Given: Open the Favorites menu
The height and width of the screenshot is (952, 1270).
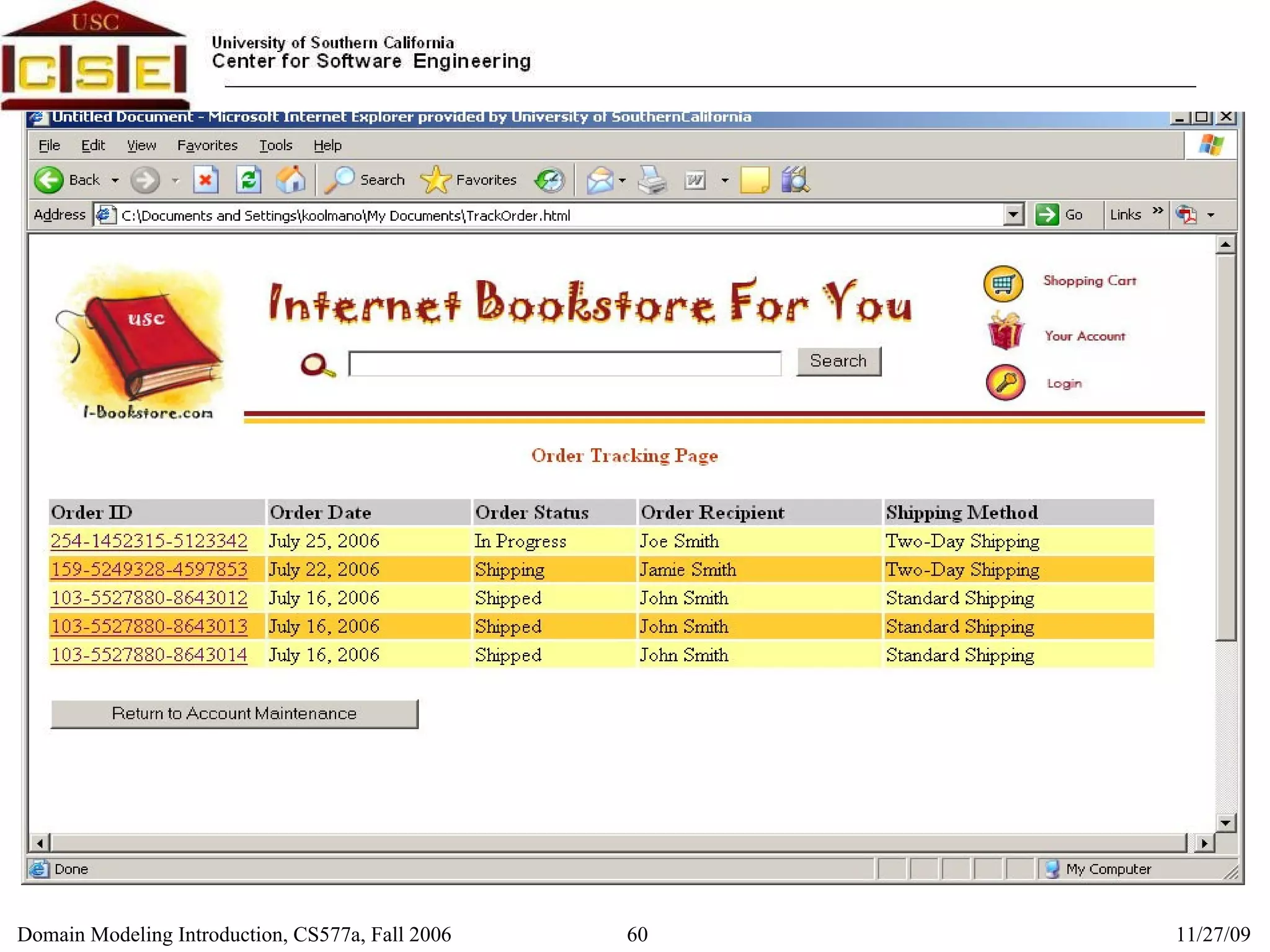Looking at the screenshot, I should pyautogui.click(x=207, y=145).
